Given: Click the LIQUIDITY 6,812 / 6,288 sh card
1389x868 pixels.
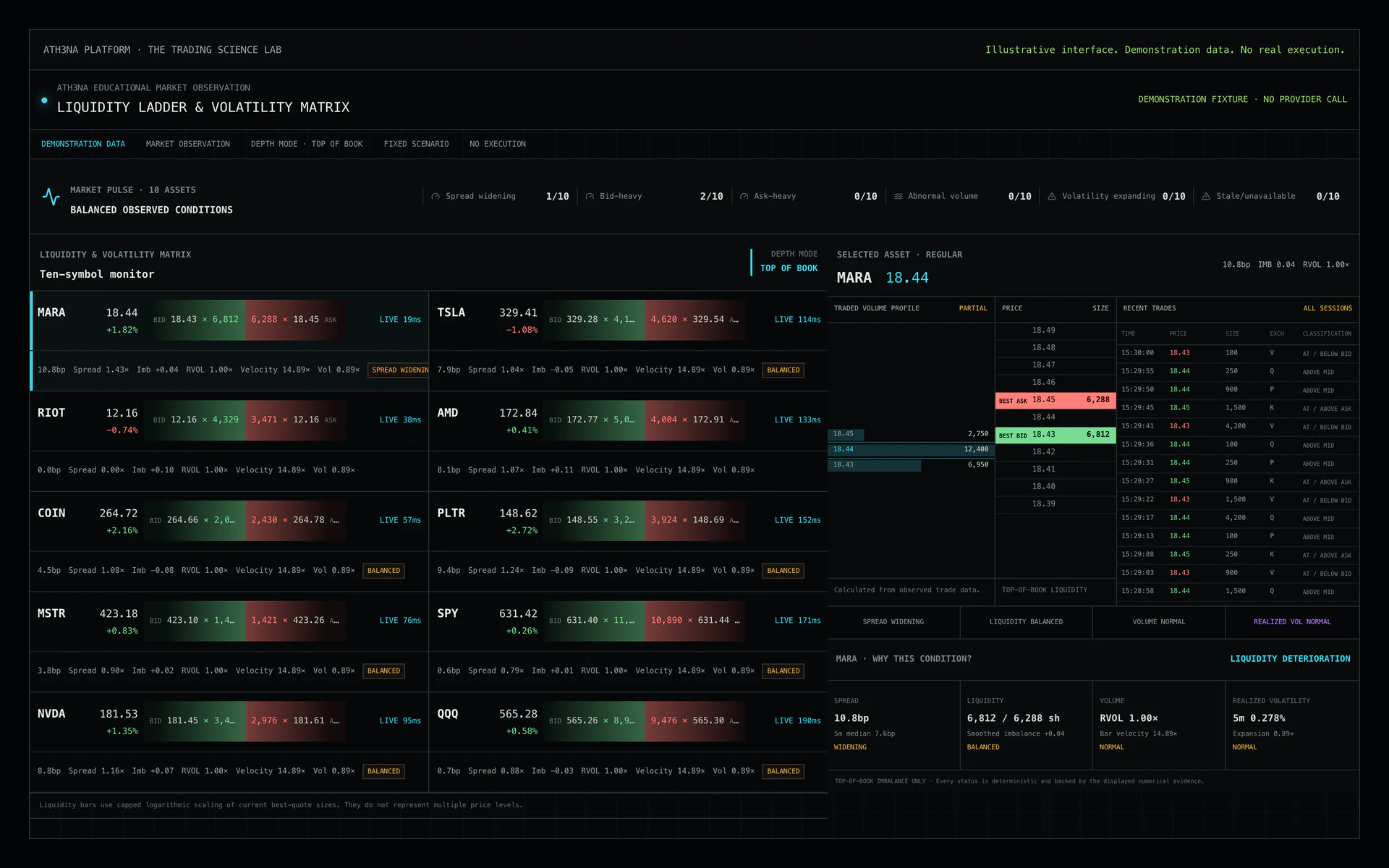Looking at the screenshot, I should pyautogui.click(x=1026, y=725).
